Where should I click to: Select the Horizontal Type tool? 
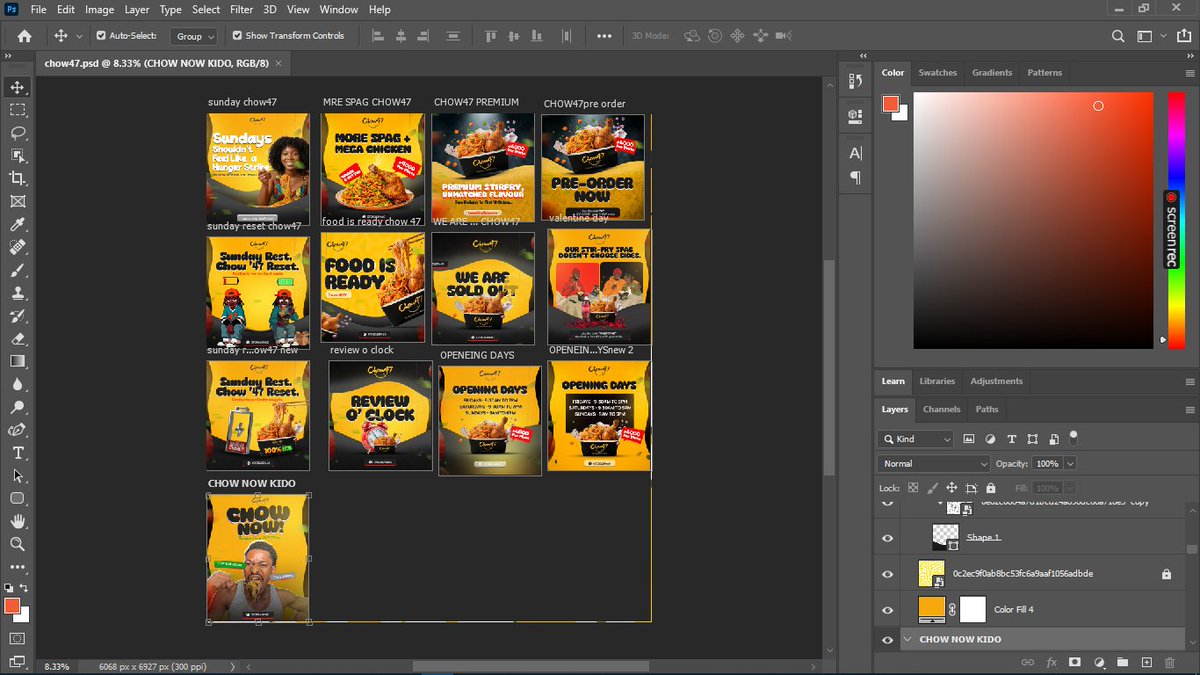pos(18,453)
